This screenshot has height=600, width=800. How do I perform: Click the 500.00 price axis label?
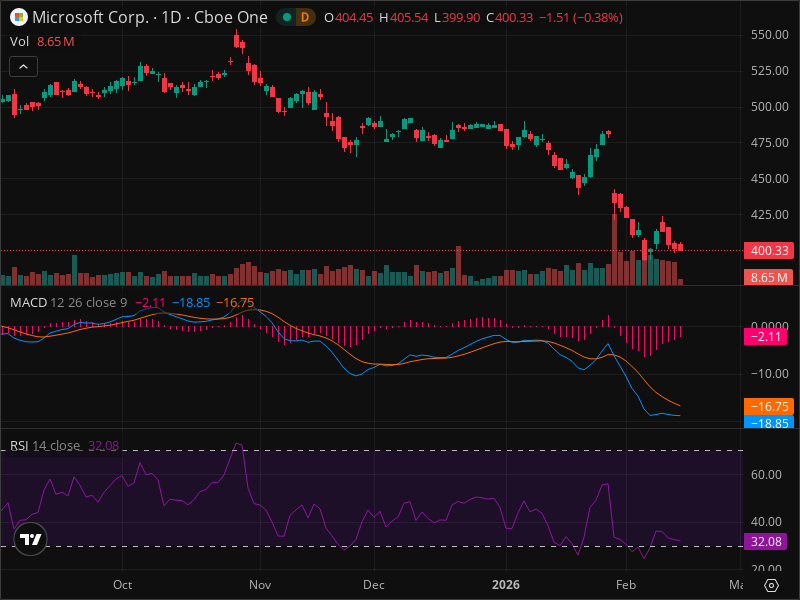coord(770,107)
